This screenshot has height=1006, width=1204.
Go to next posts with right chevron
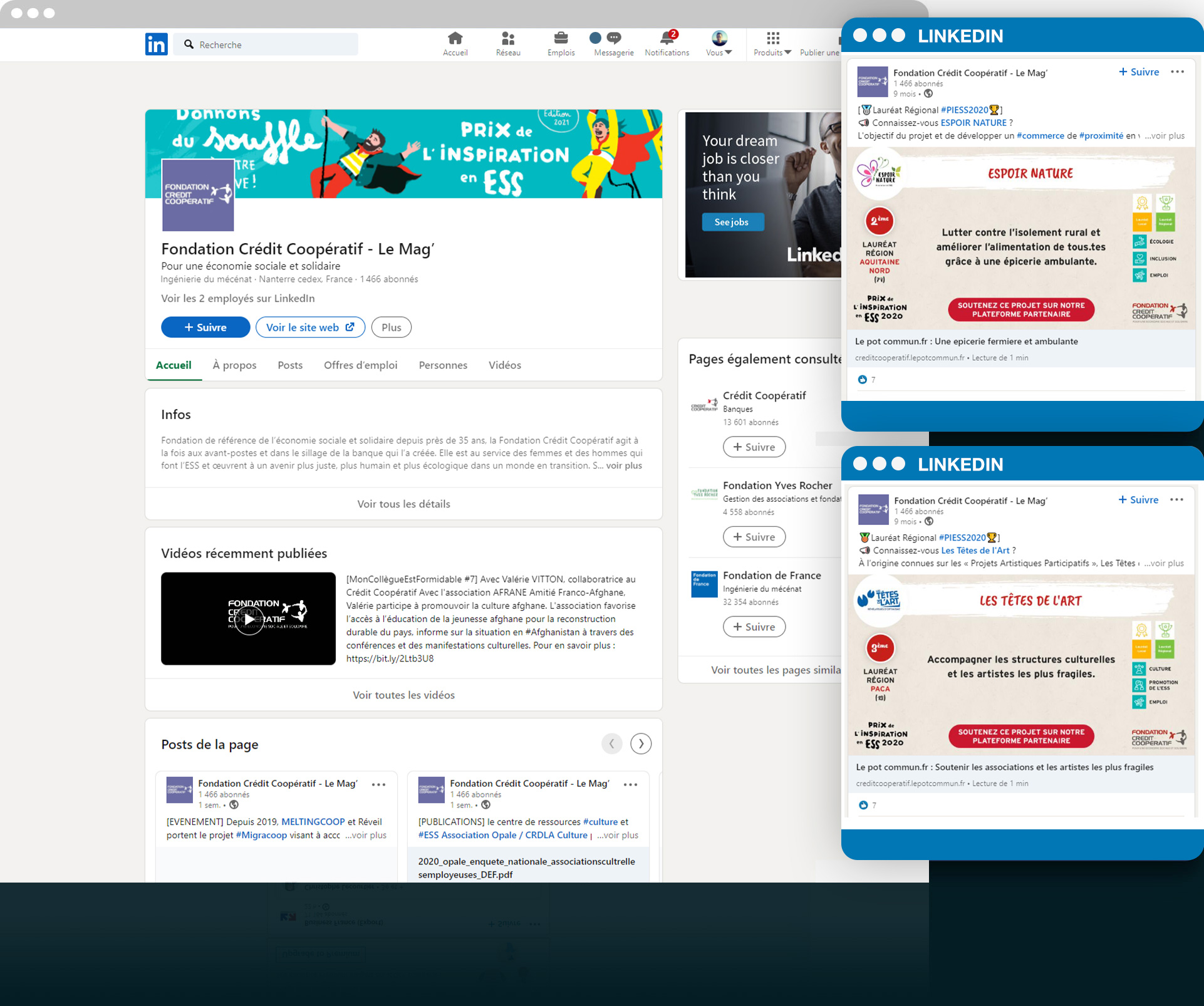click(x=641, y=744)
